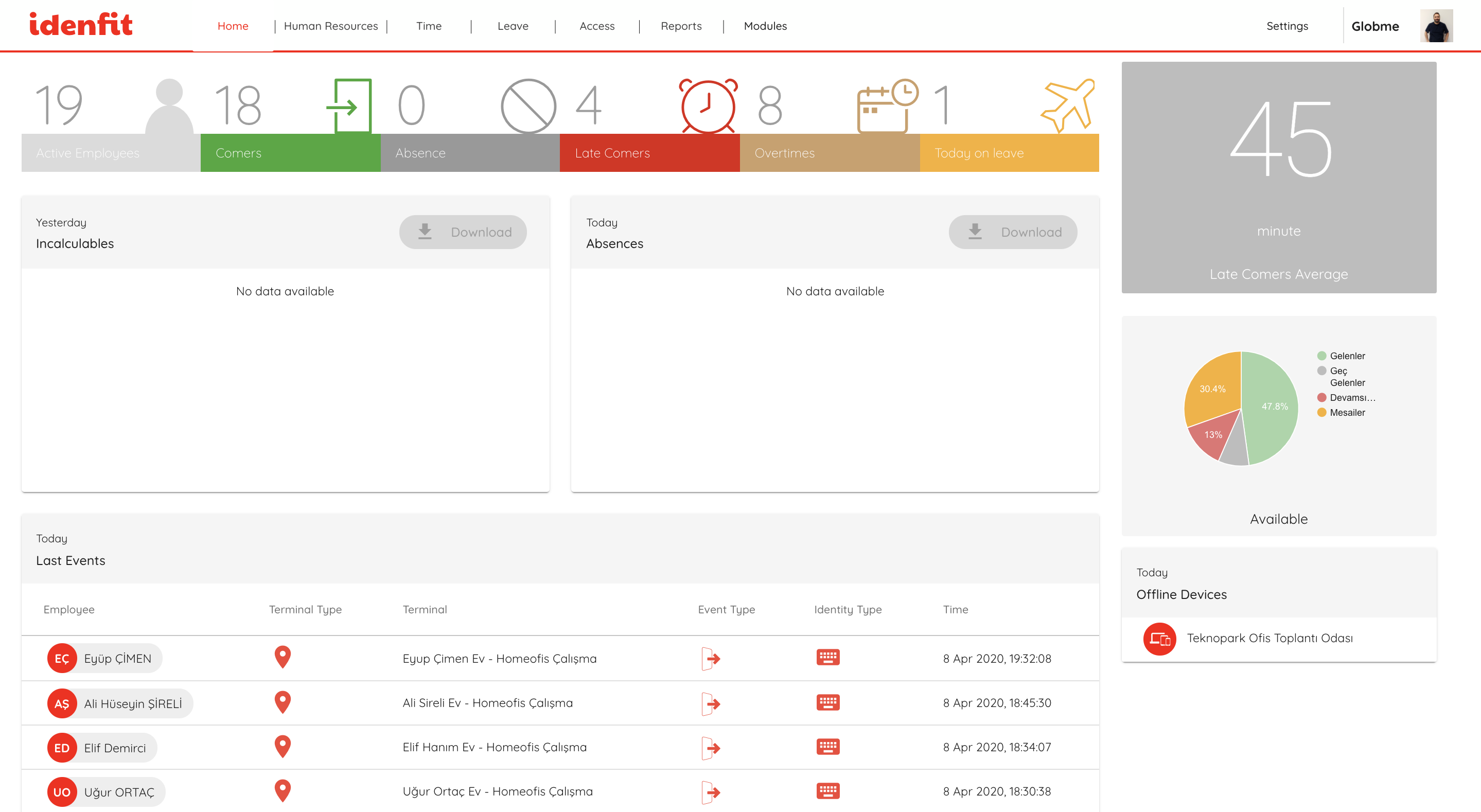Download today's Absences report
Viewport: 1481px width, 812px height.
(1012, 232)
